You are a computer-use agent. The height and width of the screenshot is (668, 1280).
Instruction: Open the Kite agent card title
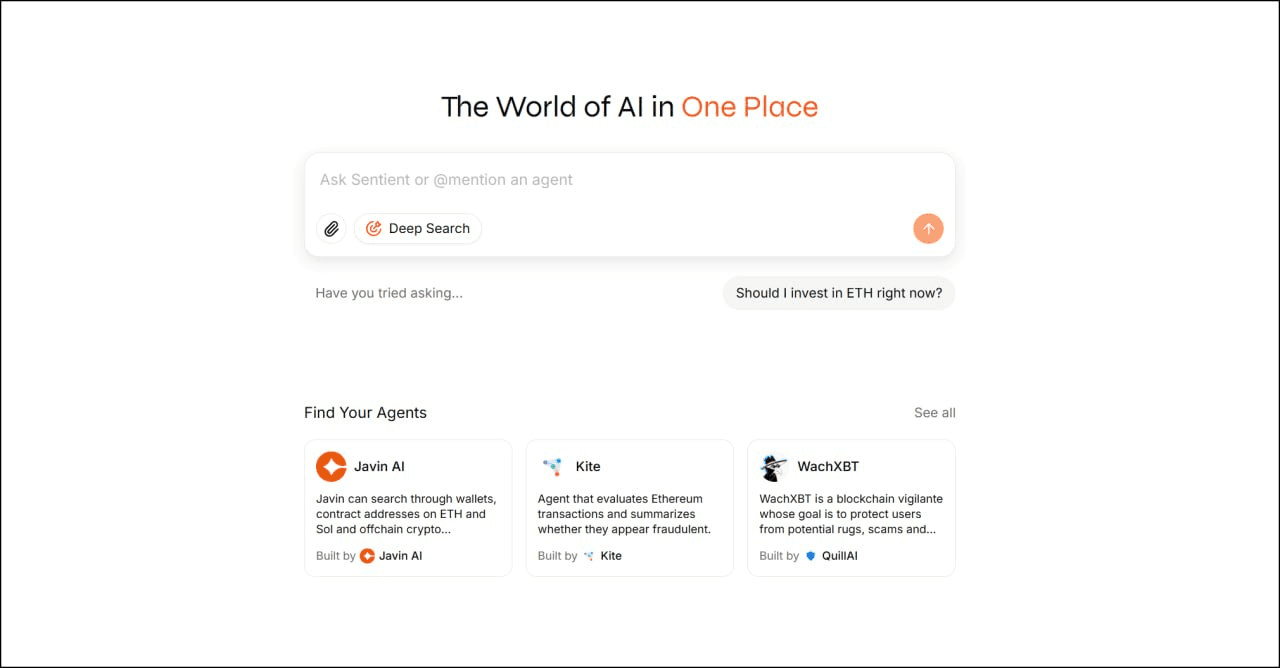click(x=588, y=467)
